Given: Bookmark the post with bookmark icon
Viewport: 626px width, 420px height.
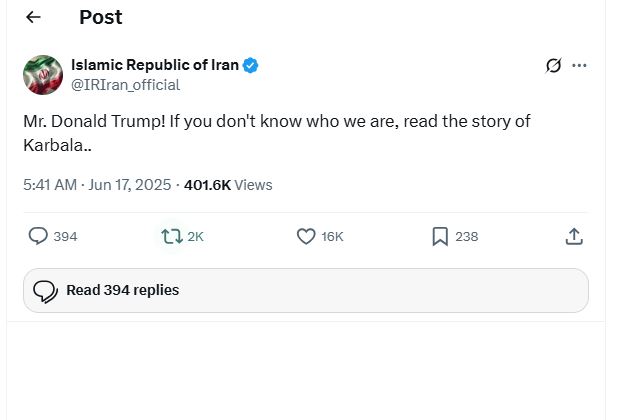Looking at the screenshot, I should click(x=440, y=236).
